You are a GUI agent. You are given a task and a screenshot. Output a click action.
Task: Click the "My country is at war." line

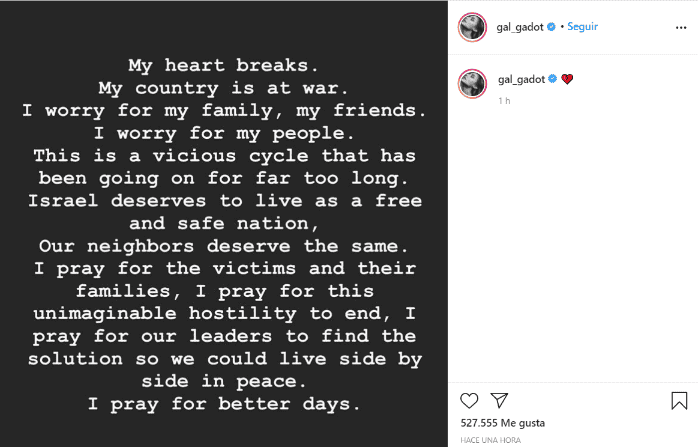224,88
